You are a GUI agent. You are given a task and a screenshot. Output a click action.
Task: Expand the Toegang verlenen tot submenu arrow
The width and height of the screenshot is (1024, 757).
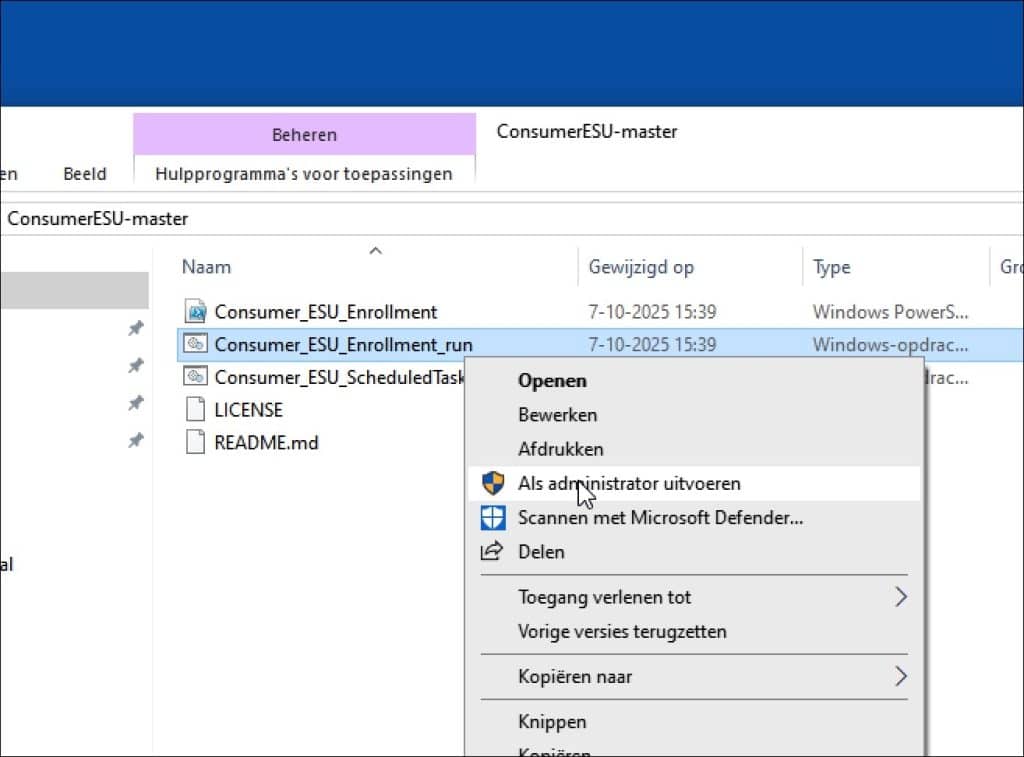pos(900,597)
